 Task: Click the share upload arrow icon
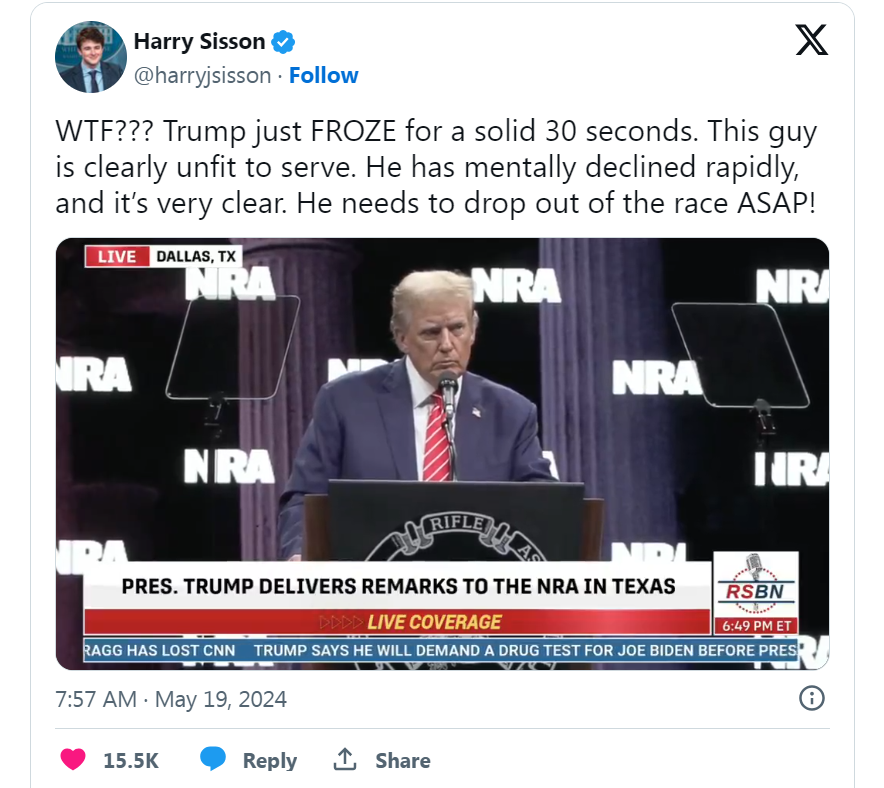pyautogui.click(x=345, y=760)
